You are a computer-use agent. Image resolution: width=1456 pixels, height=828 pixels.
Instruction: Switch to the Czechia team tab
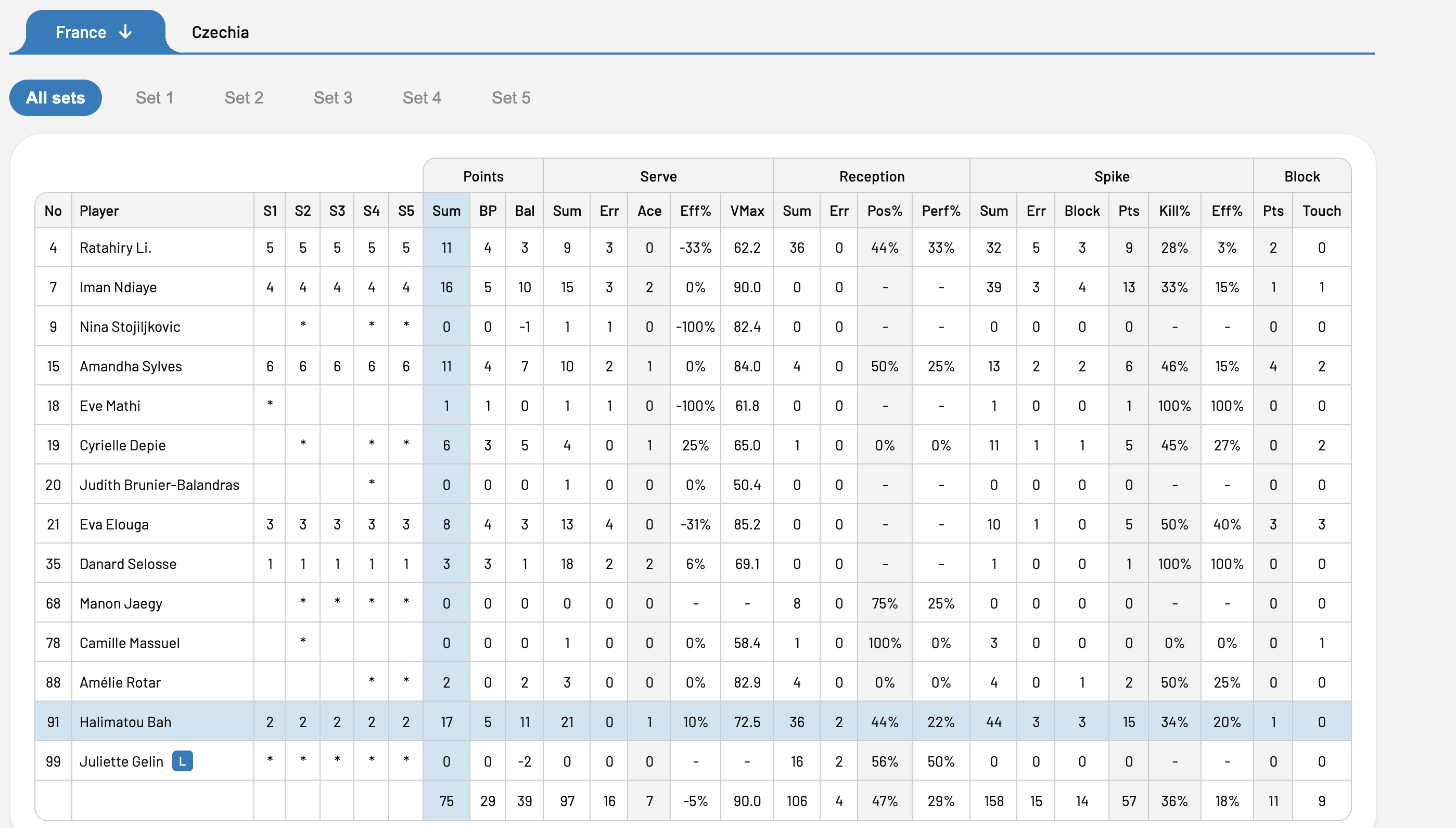220,32
